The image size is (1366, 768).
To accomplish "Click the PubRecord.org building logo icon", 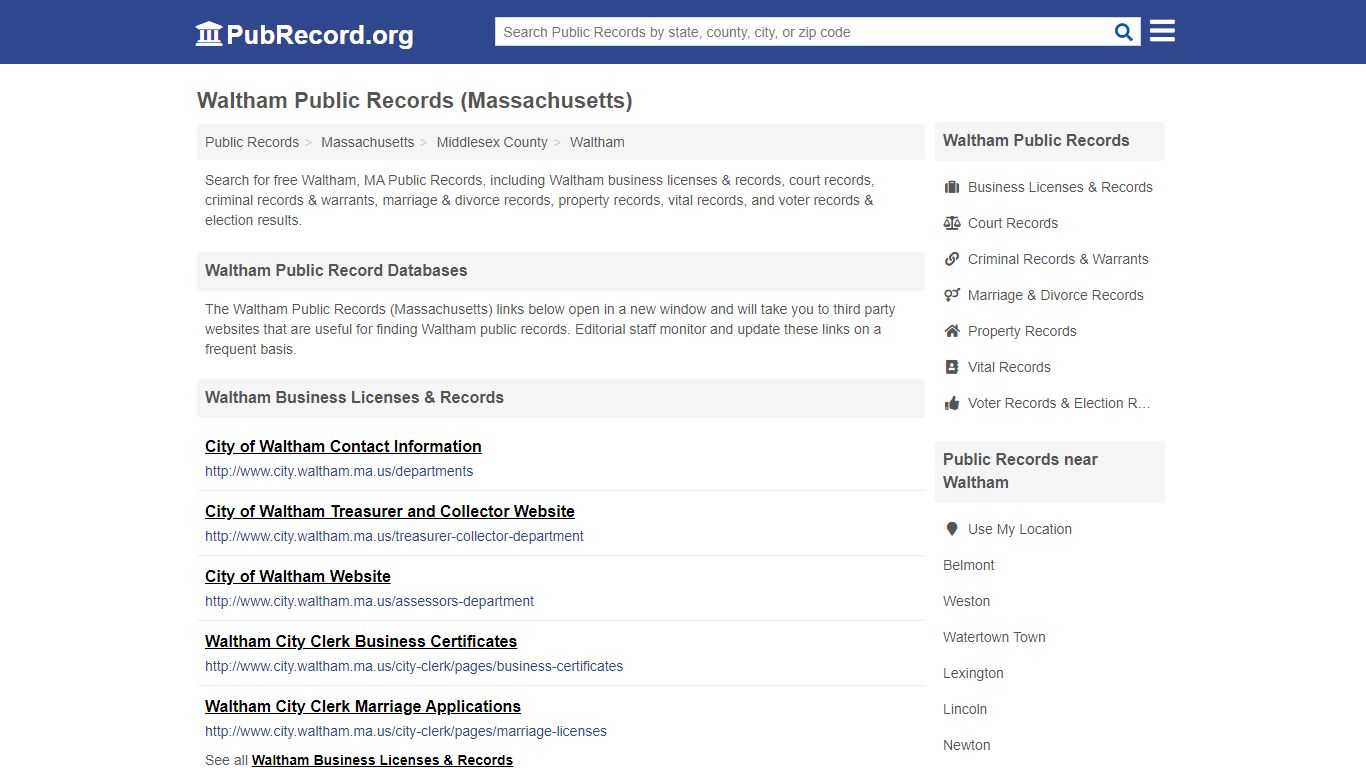I will [x=208, y=34].
